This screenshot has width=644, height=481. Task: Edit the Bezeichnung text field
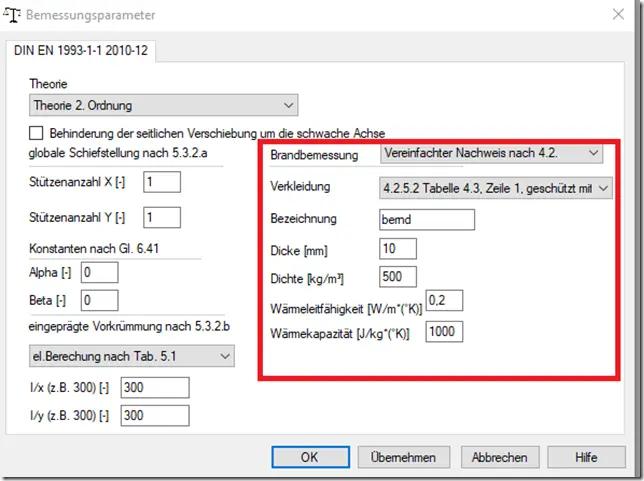point(427,219)
